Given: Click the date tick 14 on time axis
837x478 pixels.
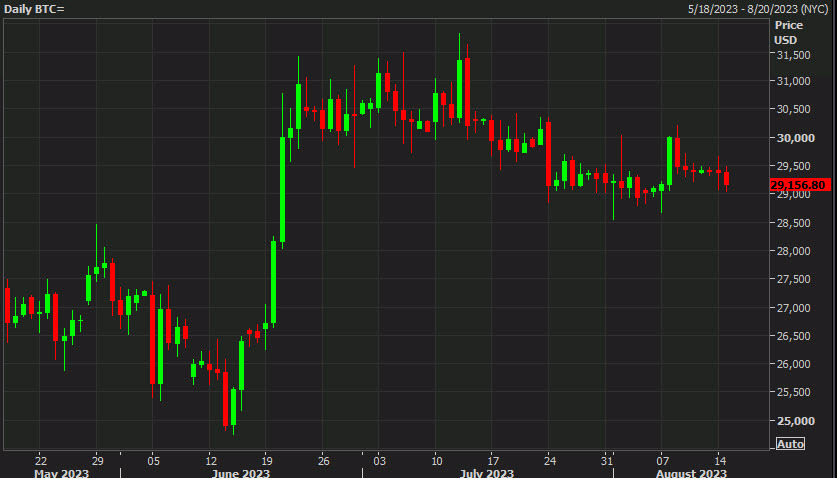Looking at the screenshot, I should (720, 461).
